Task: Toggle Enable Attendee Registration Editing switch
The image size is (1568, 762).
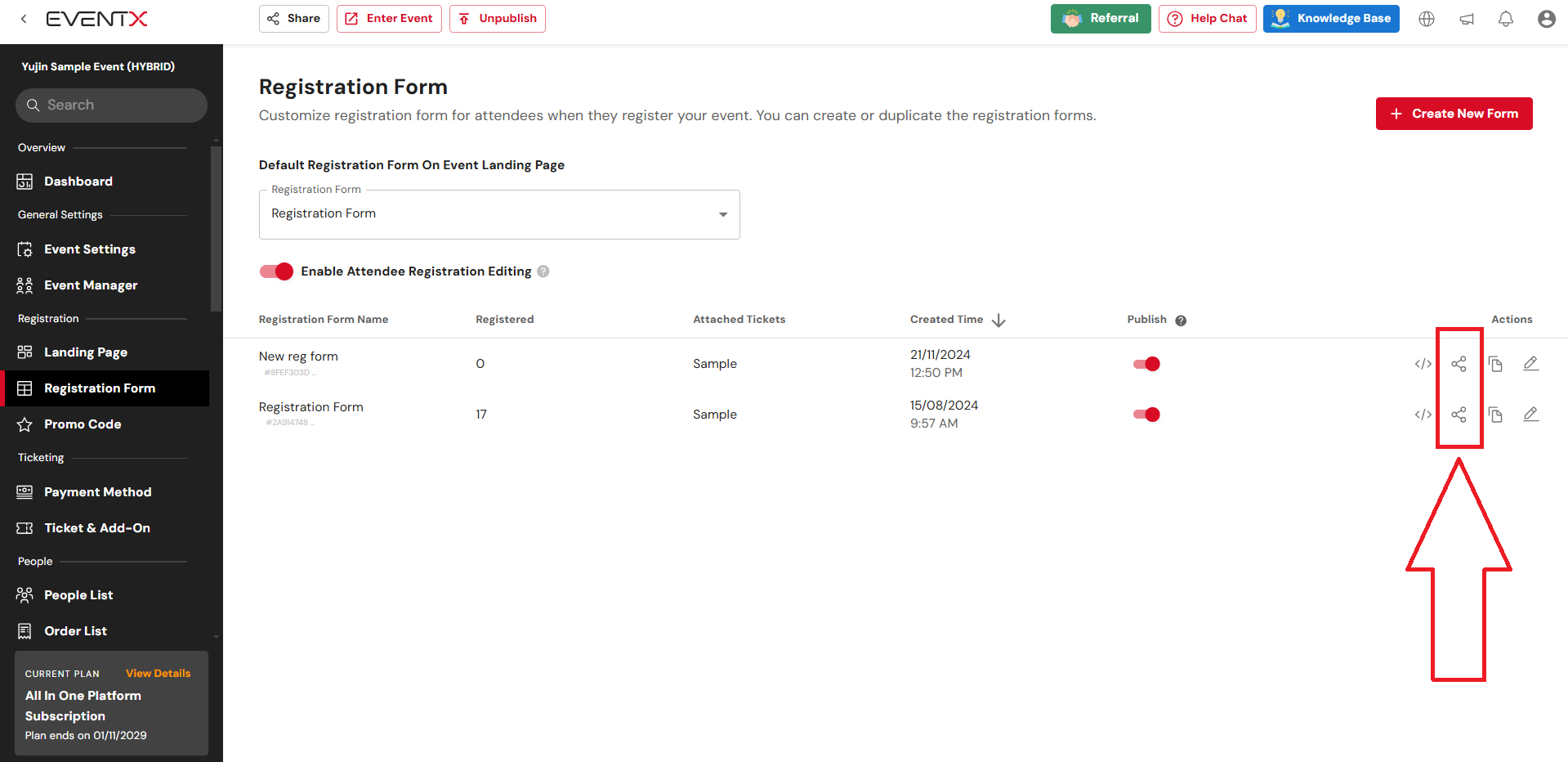Action: pos(276,271)
